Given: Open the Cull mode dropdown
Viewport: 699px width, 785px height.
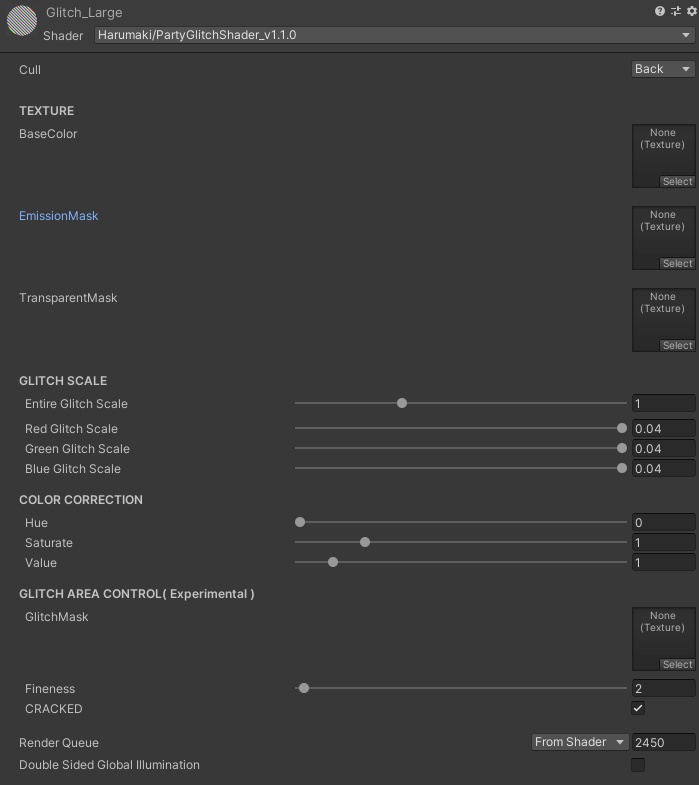Looking at the screenshot, I should click(663, 69).
